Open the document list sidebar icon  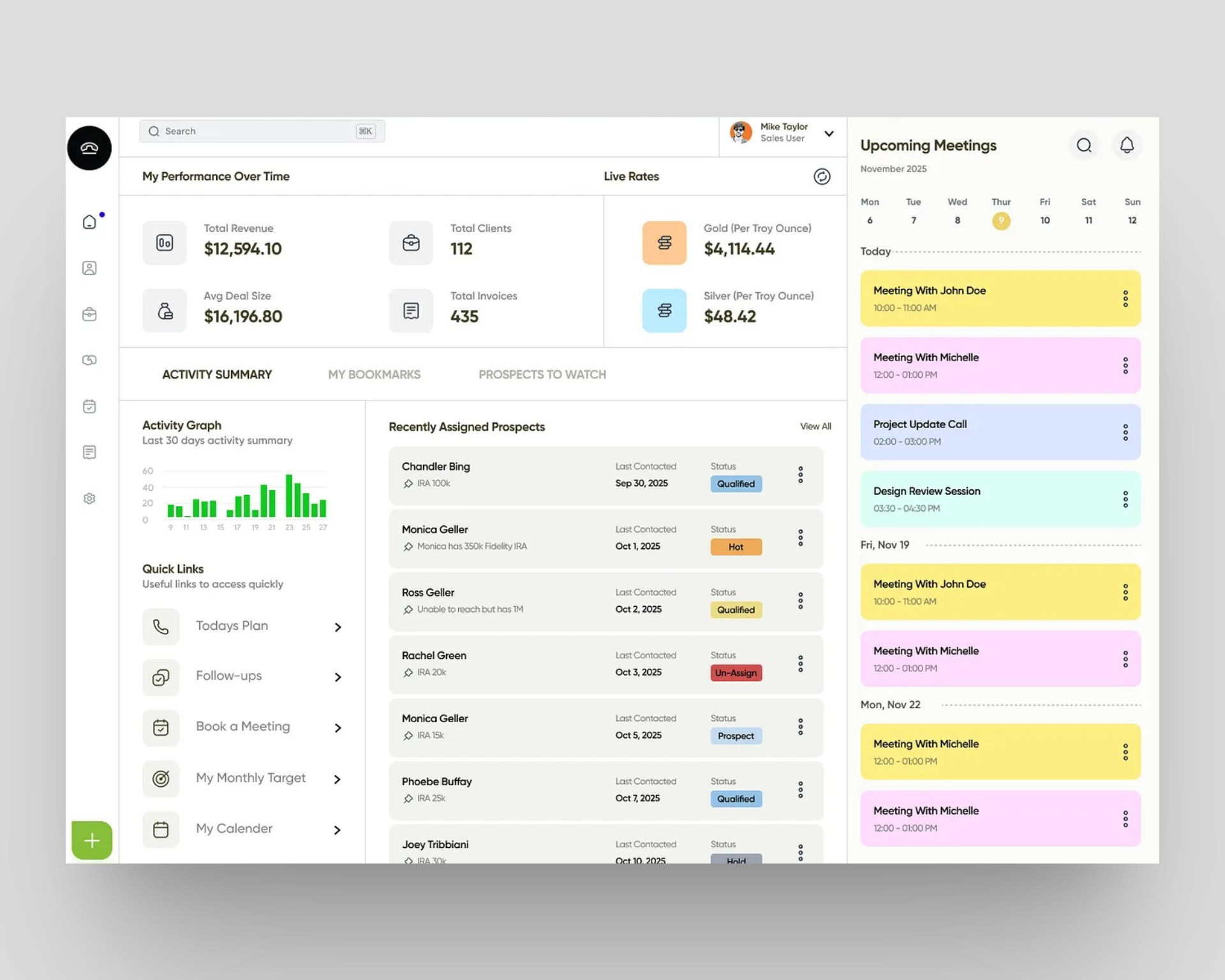point(89,452)
